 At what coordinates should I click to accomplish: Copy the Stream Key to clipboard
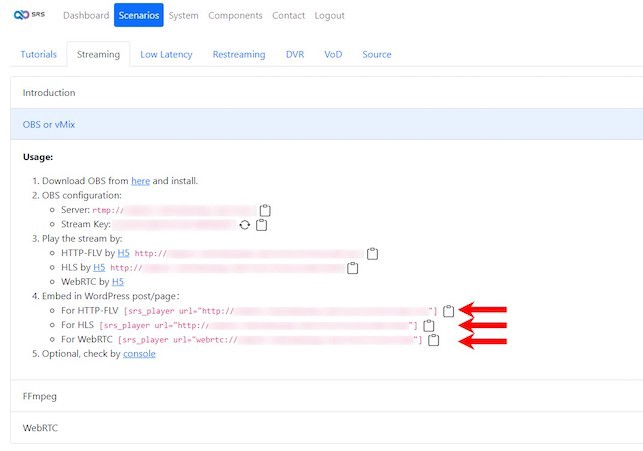click(261, 225)
